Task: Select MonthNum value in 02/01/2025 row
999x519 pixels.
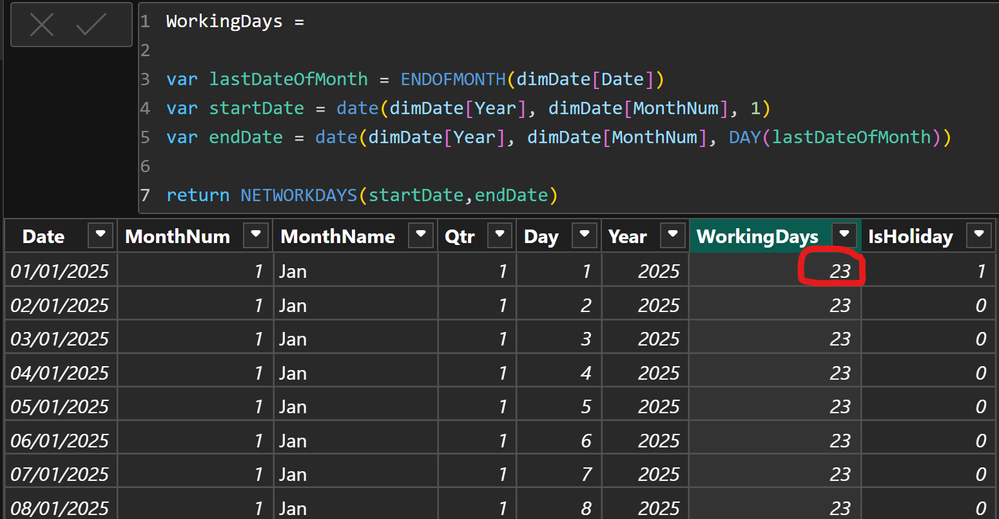Action: (x=195, y=305)
